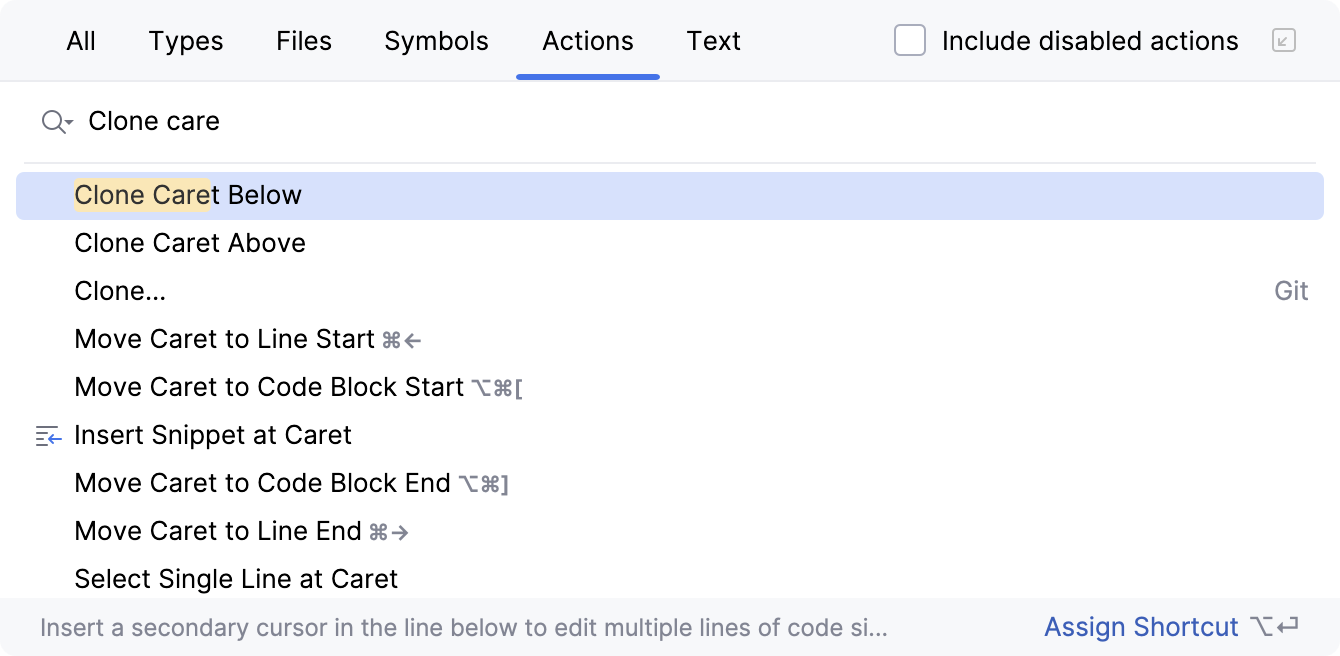Select Move Caret to Line Start

point(224,339)
